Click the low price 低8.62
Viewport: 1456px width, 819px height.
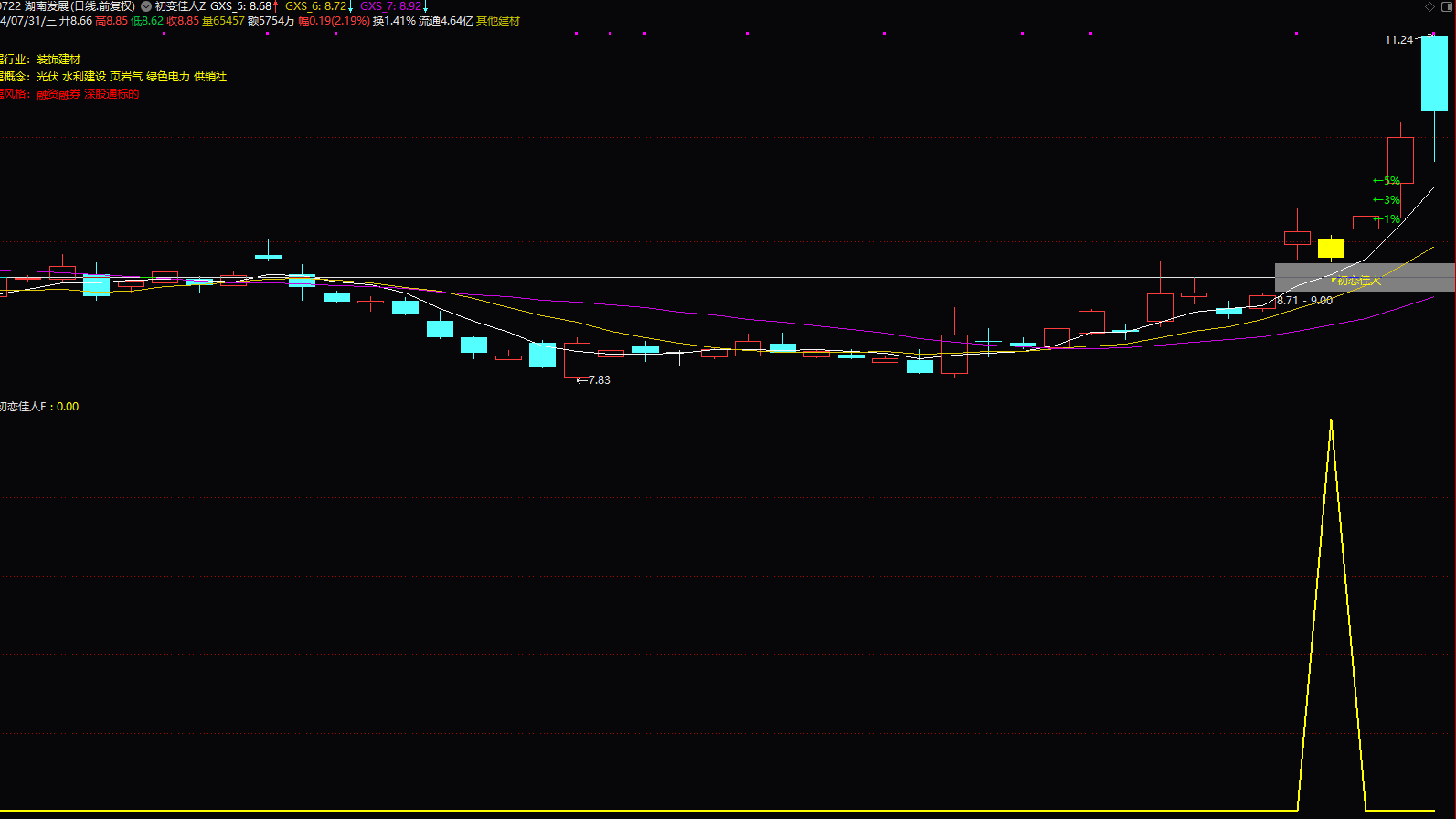tap(147, 21)
